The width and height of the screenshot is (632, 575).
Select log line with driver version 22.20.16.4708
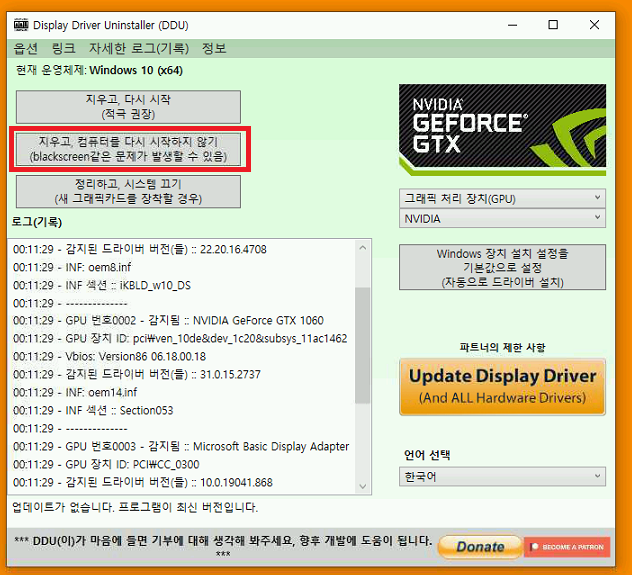[140, 249]
